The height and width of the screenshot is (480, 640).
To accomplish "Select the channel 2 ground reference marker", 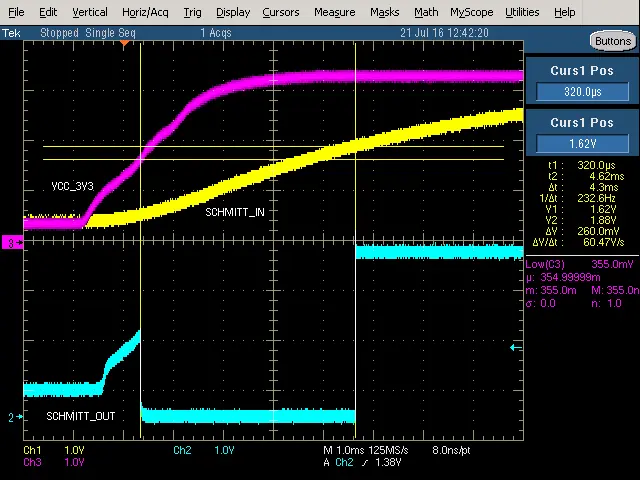I will coord(12,417).
